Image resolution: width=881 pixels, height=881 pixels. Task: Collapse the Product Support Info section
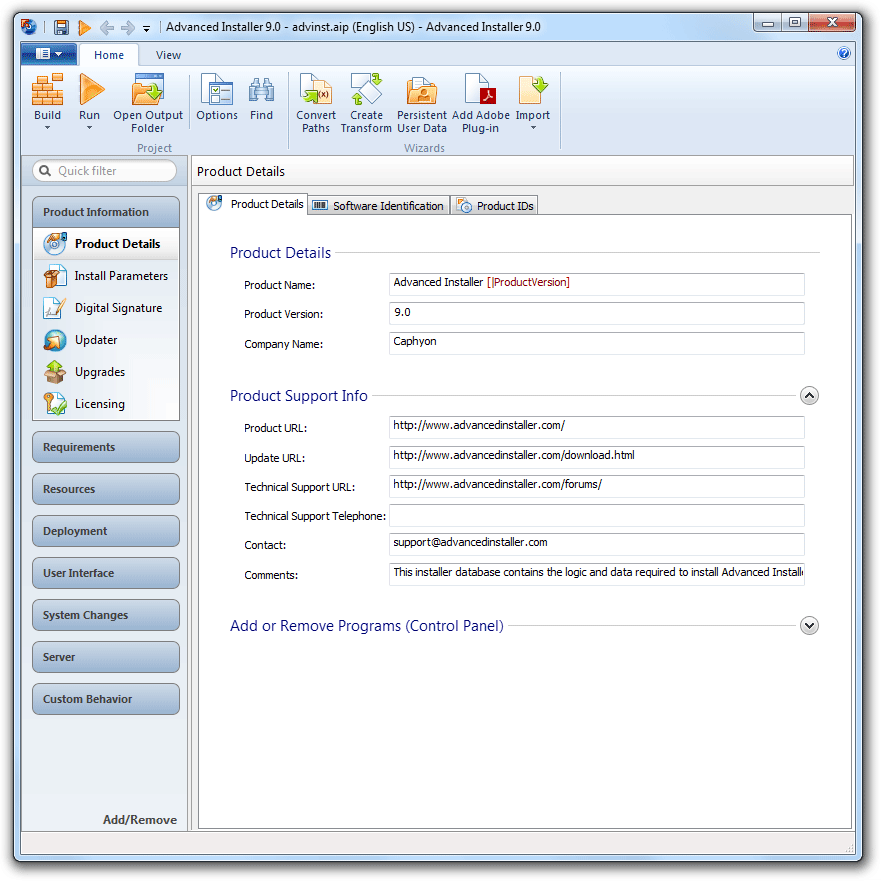pos(809,396)
